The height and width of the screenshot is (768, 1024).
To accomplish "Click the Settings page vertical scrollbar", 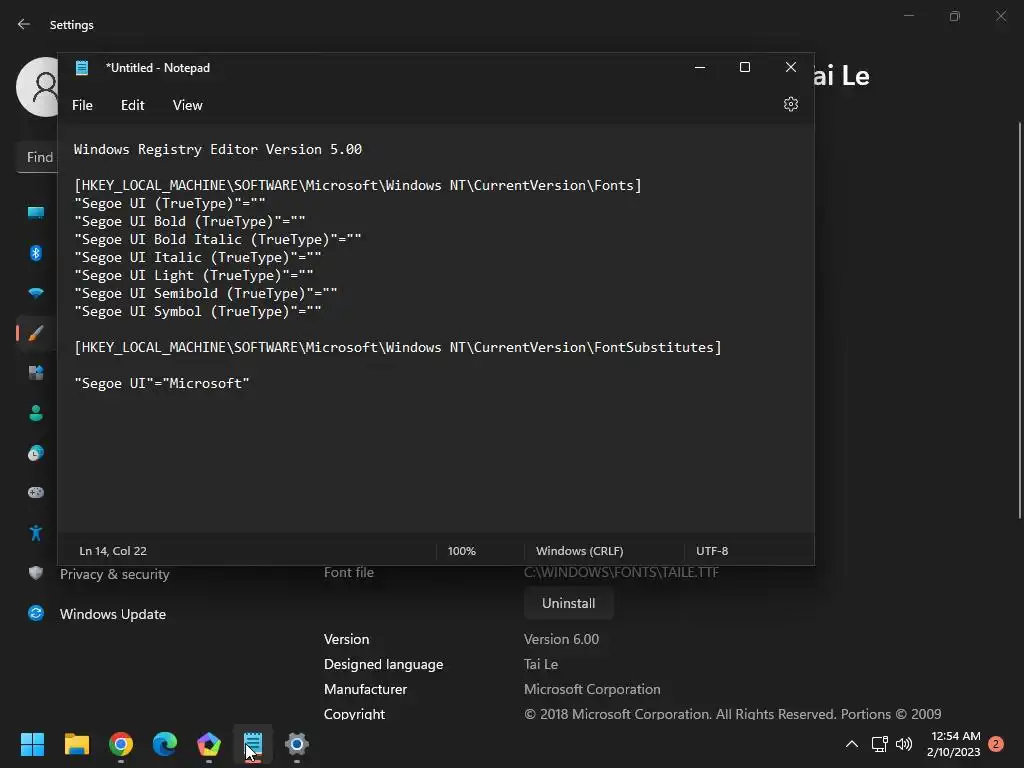I will point(1019,320).
